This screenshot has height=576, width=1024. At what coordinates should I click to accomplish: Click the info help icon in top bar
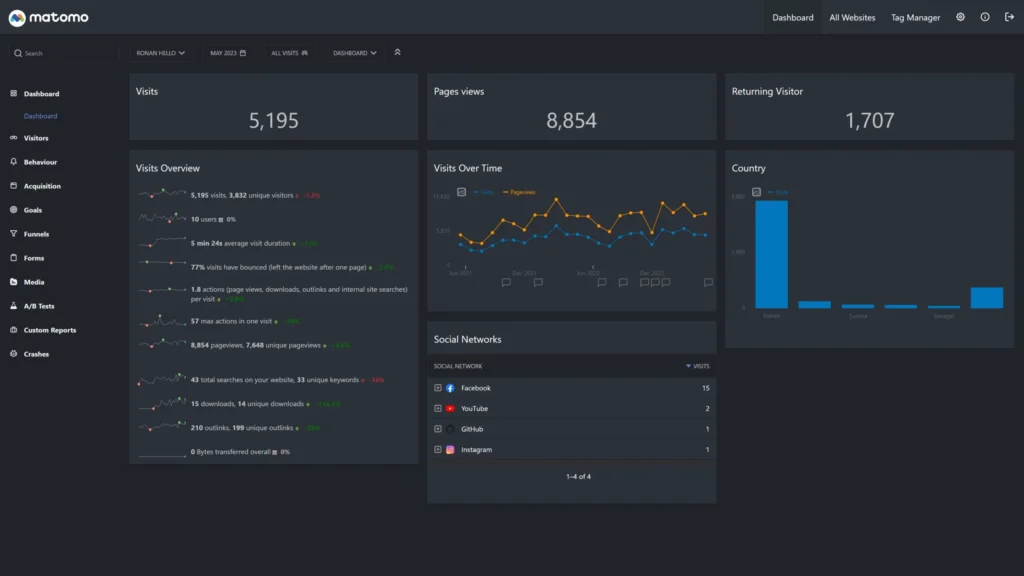coord(985,17)
